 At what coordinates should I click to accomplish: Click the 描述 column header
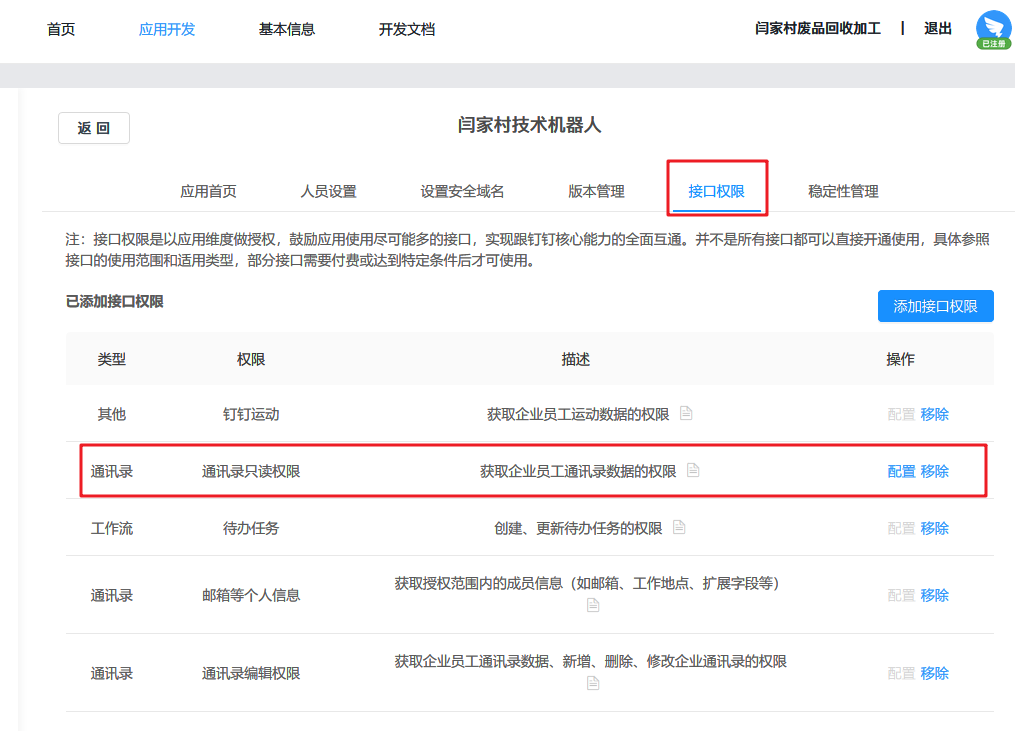click(575, 359)
